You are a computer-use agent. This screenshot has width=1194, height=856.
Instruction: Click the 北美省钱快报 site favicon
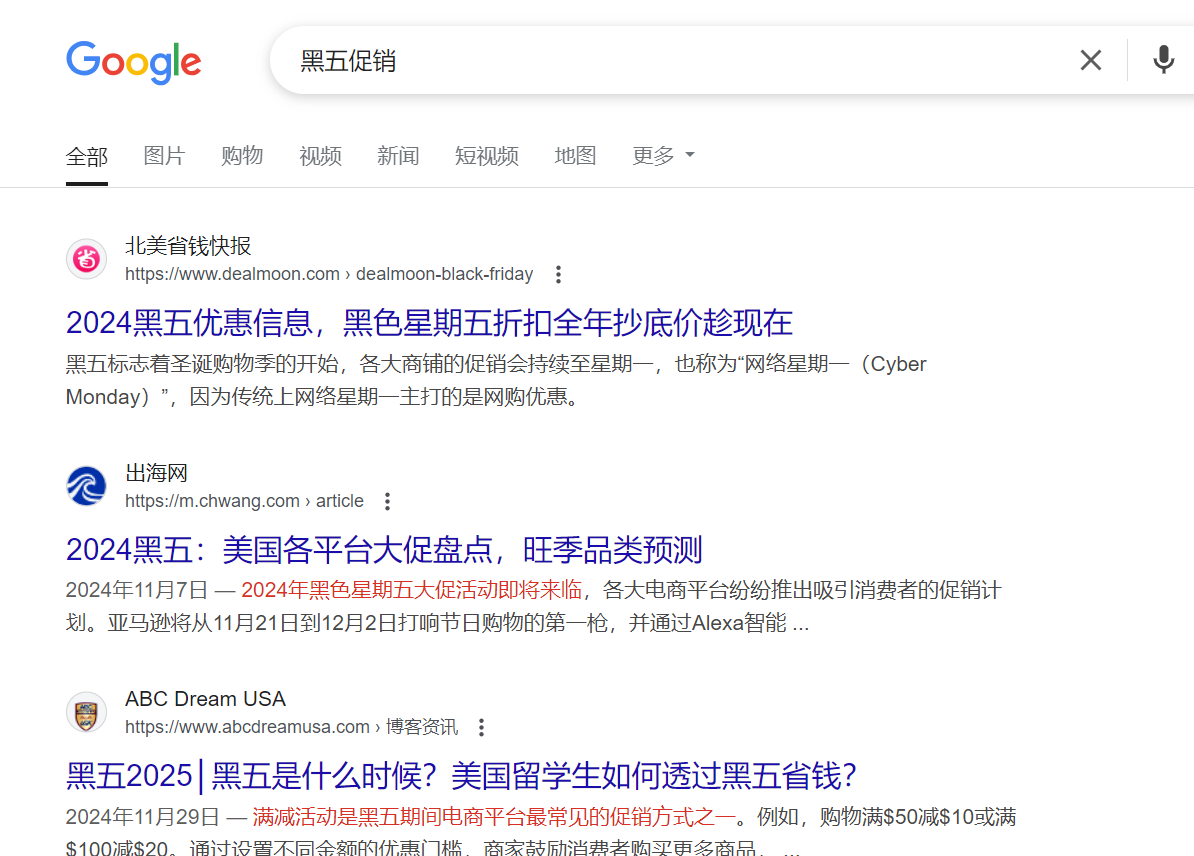click(86, 259)
